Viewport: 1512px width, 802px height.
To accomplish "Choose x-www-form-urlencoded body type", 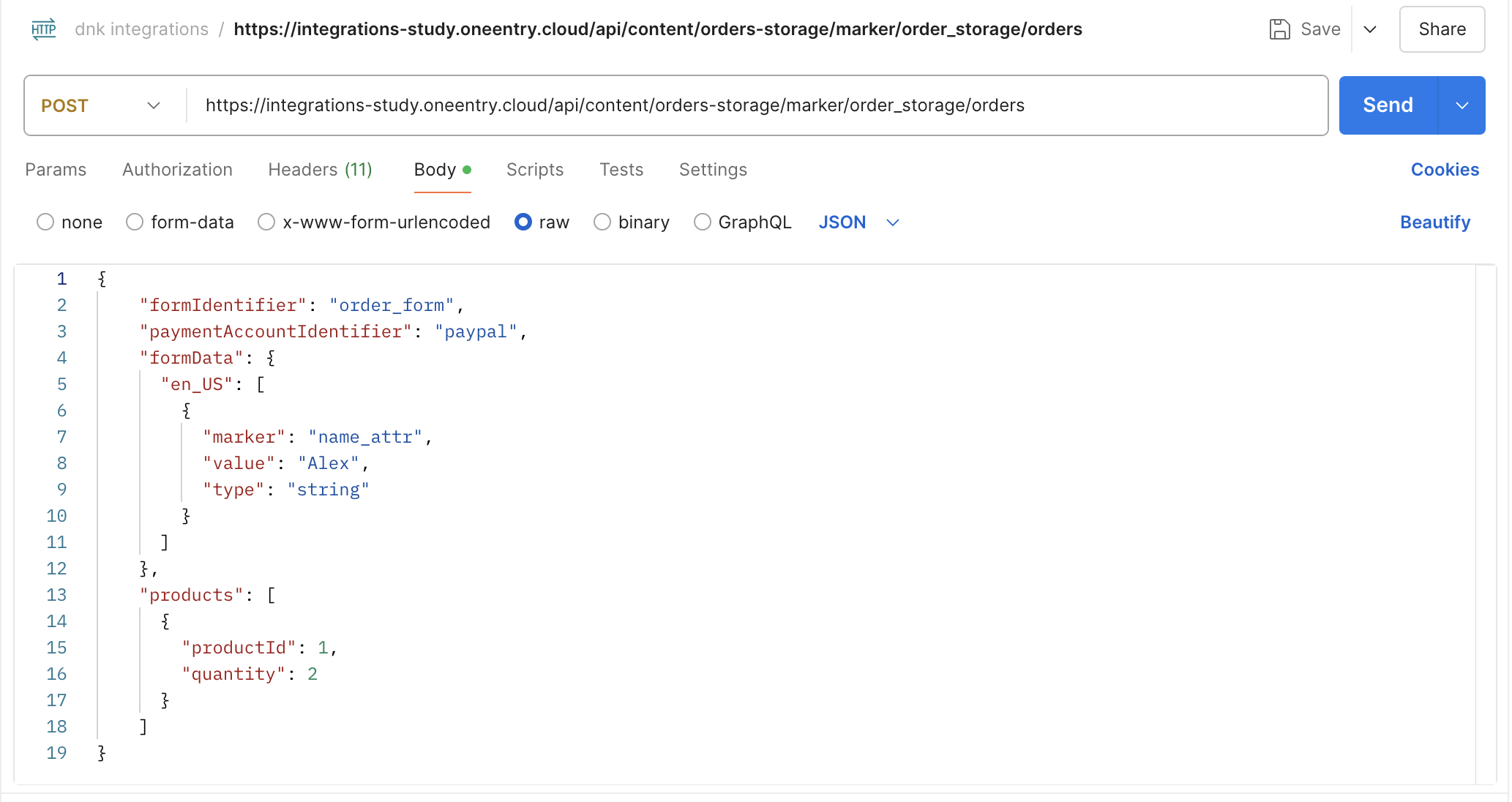I will click(x=266, y=222).
